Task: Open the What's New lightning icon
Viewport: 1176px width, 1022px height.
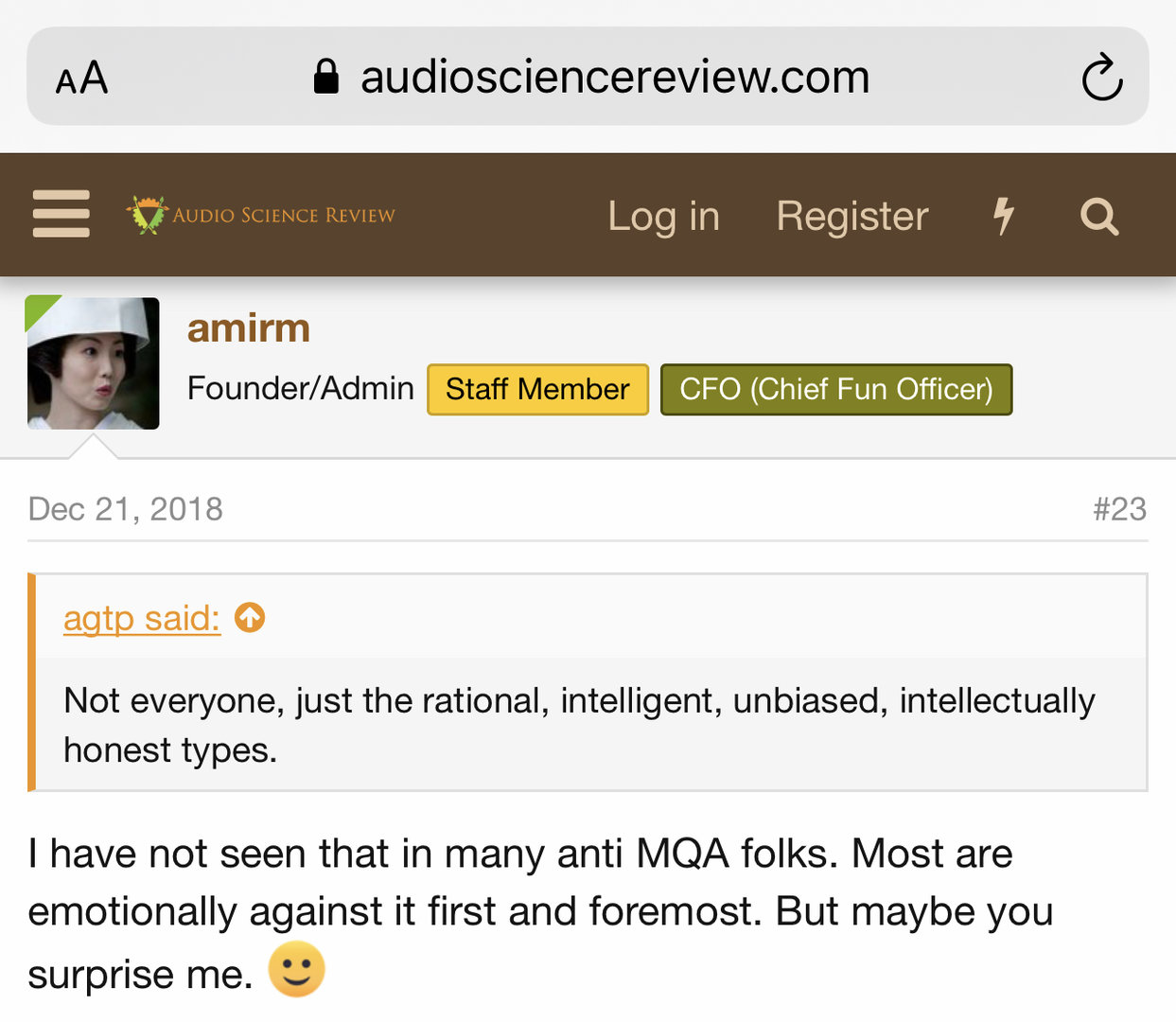Action: coord(1003,216)
